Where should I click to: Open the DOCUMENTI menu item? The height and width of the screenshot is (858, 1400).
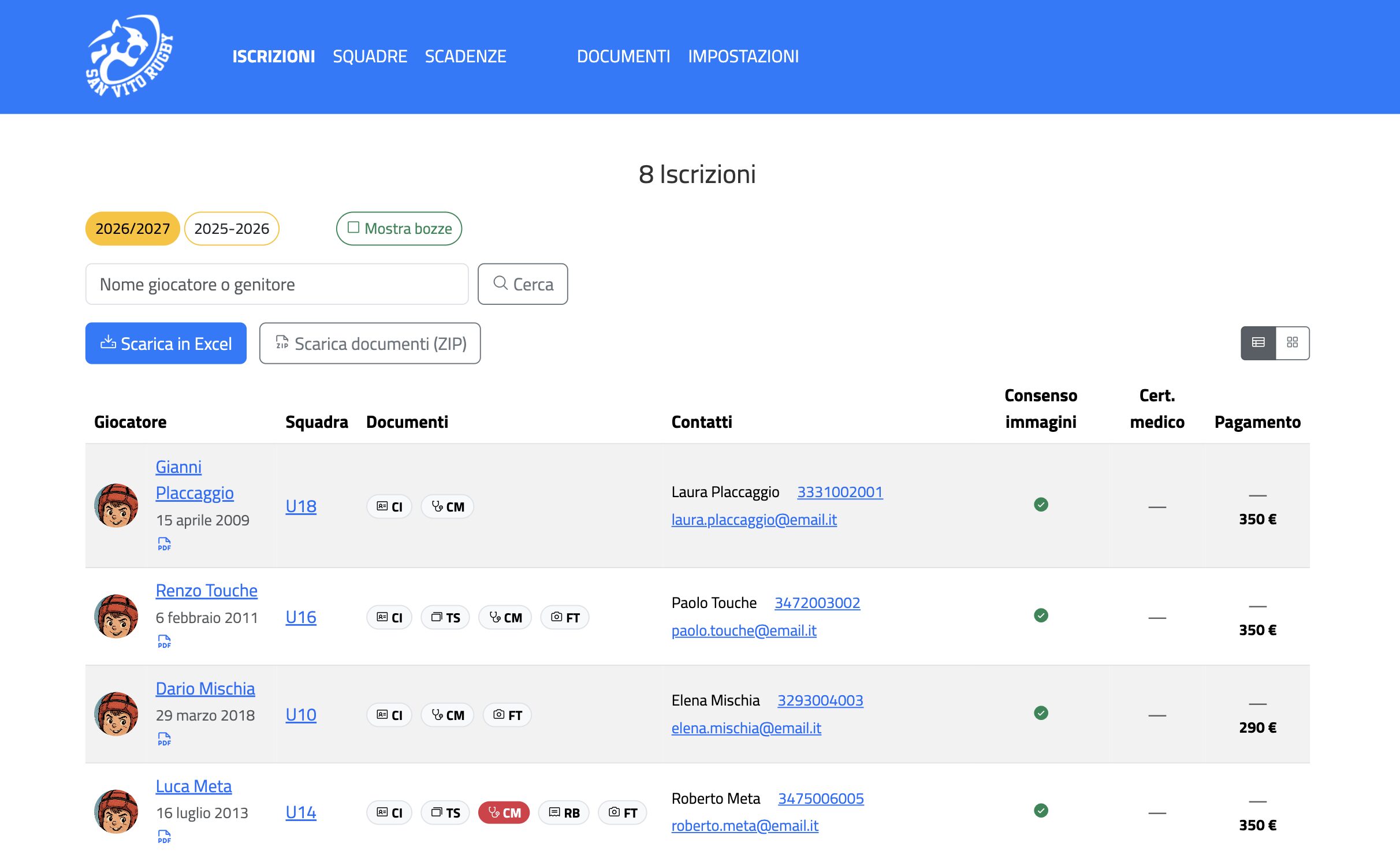click(624, 56)
